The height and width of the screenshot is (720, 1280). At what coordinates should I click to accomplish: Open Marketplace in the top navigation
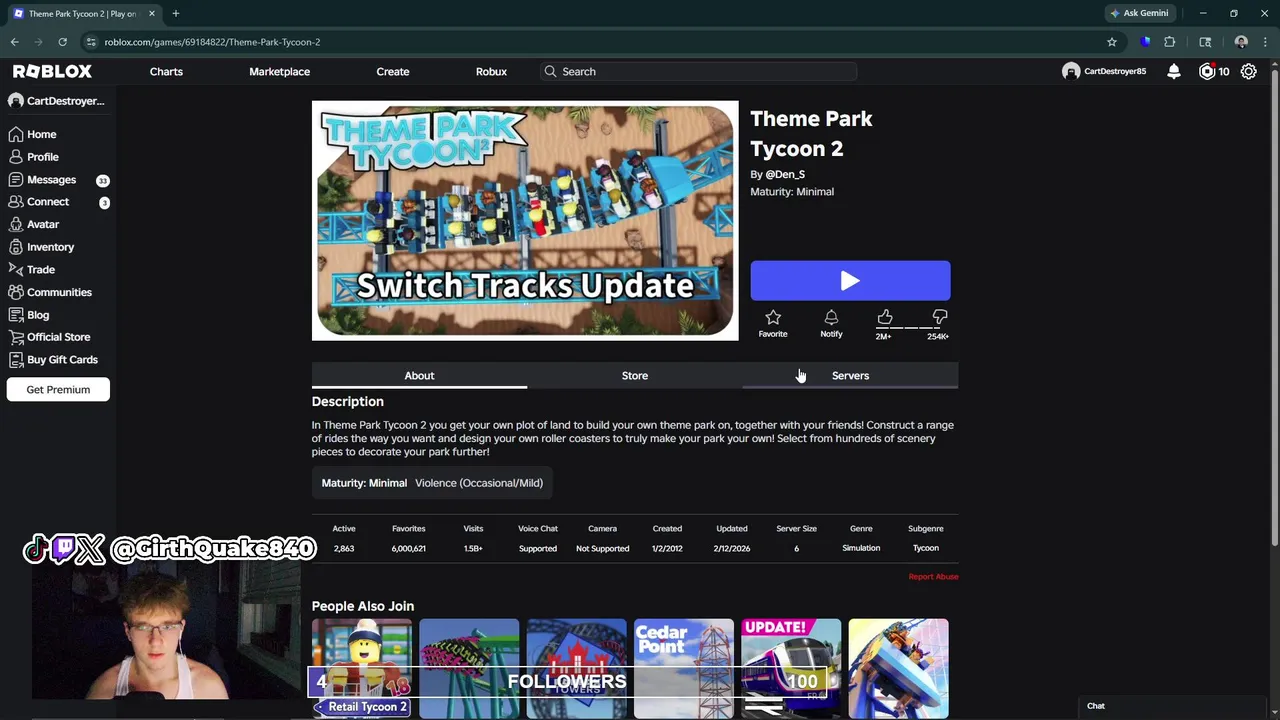click(279, 72)
